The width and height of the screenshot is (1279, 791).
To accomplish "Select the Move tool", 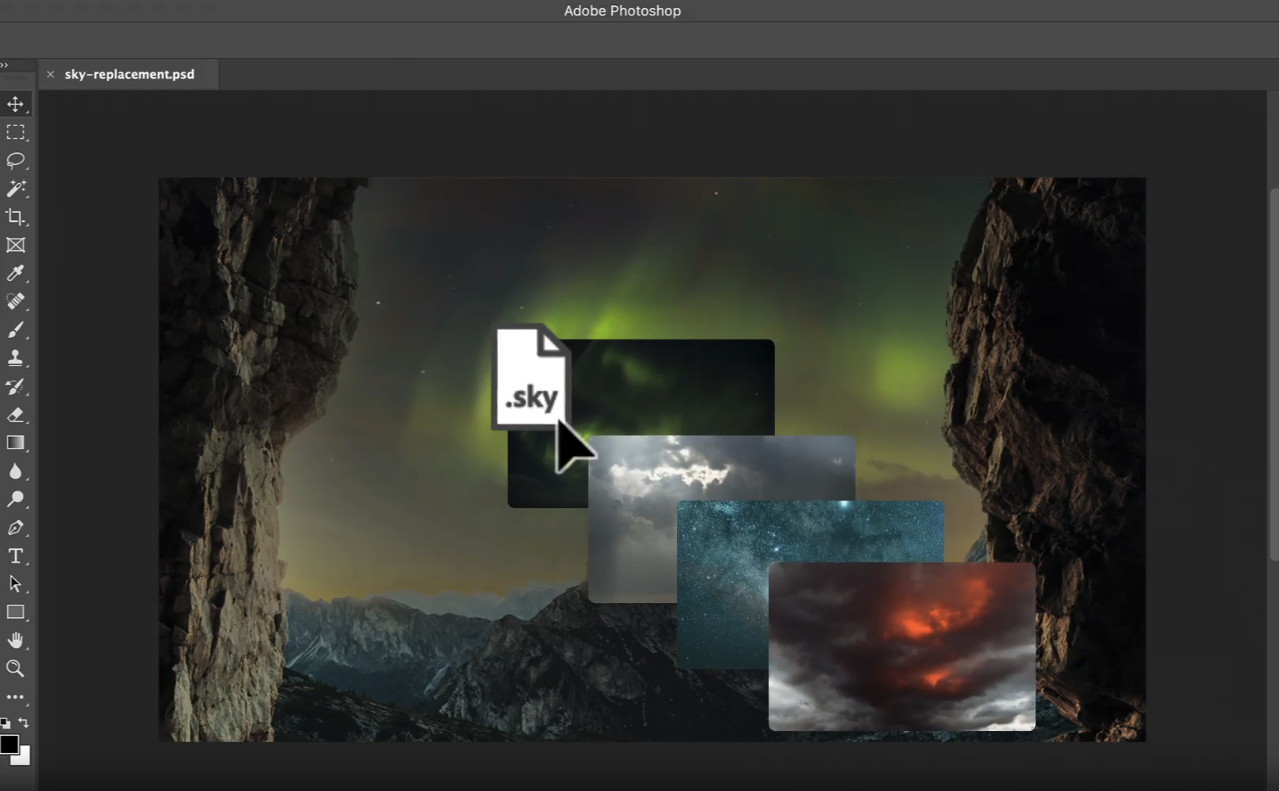I will [15, 103].
